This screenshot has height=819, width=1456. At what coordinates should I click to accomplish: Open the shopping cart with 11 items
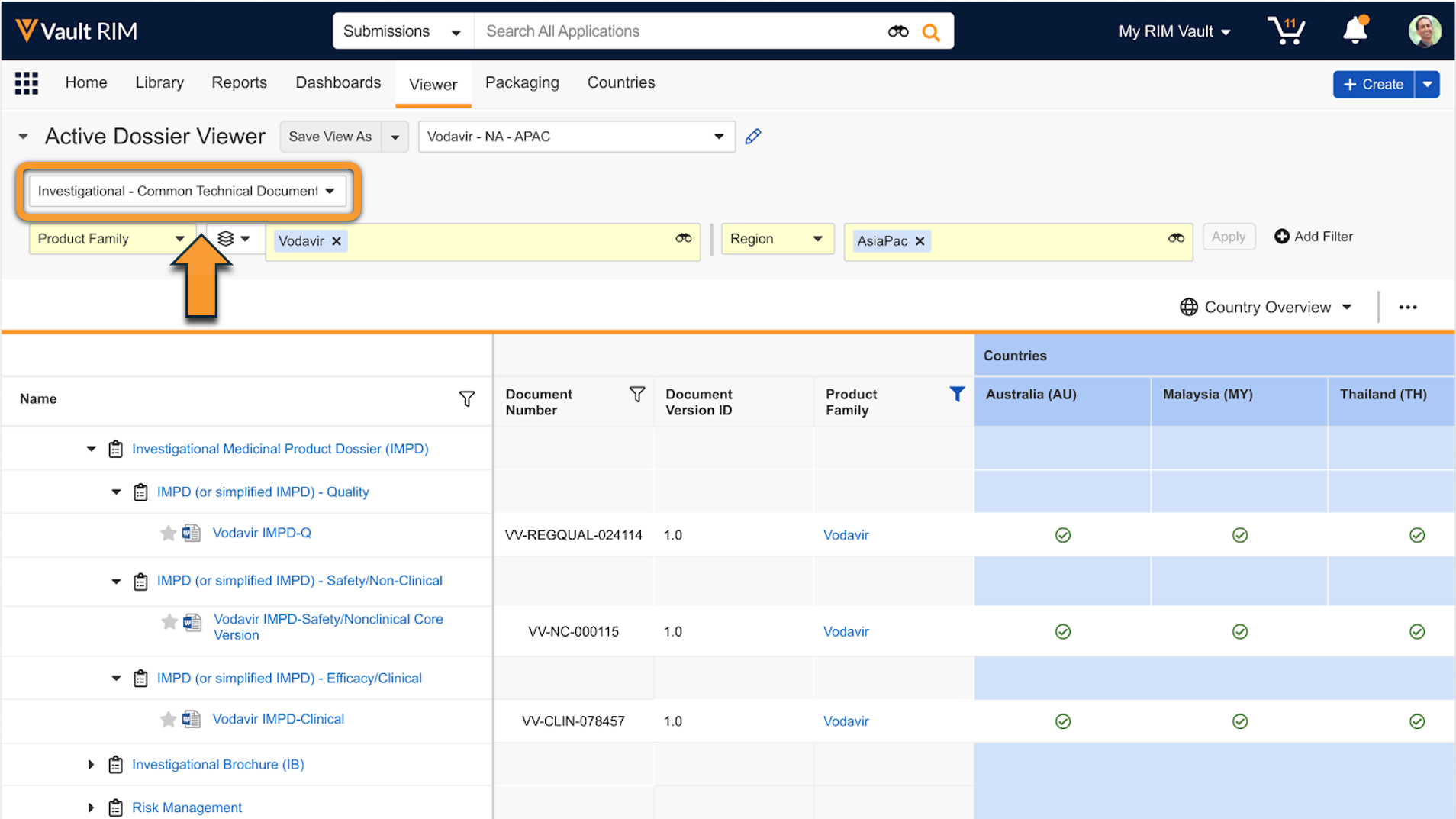[x=1287, y=31]
